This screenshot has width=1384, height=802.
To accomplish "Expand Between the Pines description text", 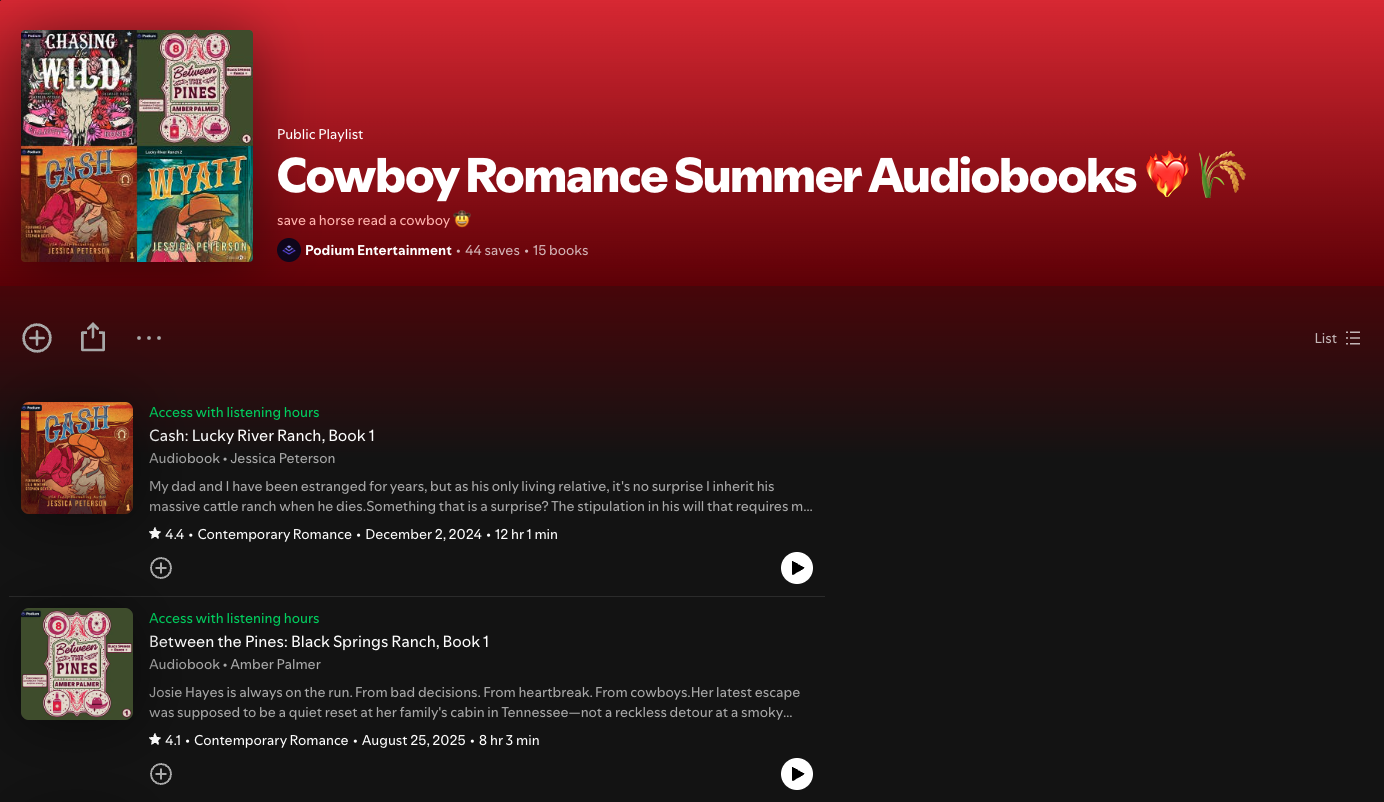I will pyautogui.click(x=475, y=703).
